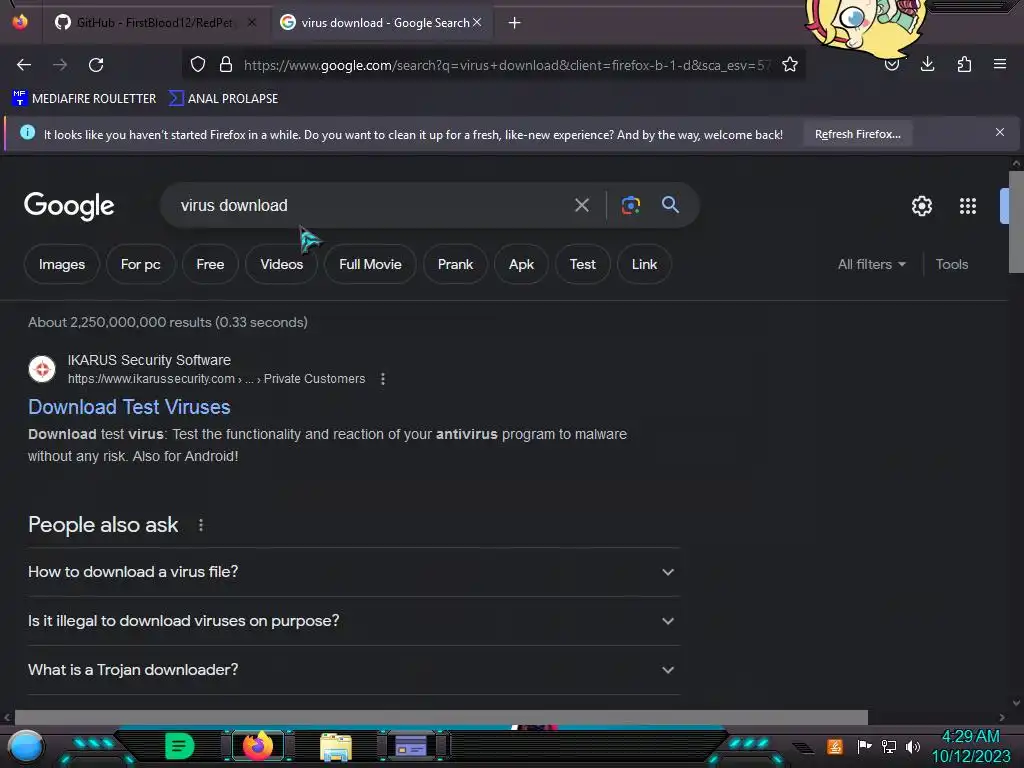Open the three-dot menu beside IKARUS result

(x=383, y=379)
